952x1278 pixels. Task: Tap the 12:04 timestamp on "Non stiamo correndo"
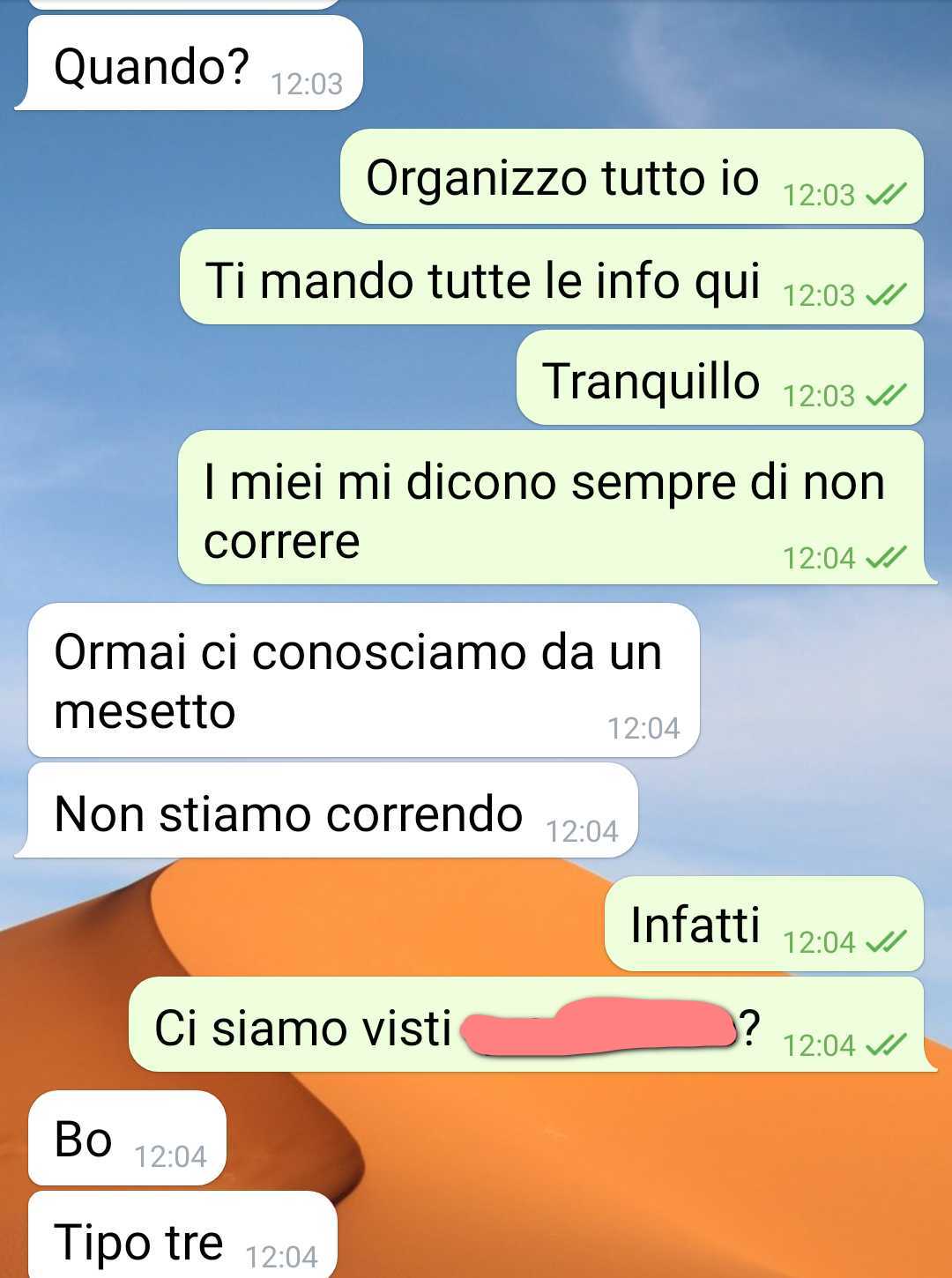(x=582, y=830)
